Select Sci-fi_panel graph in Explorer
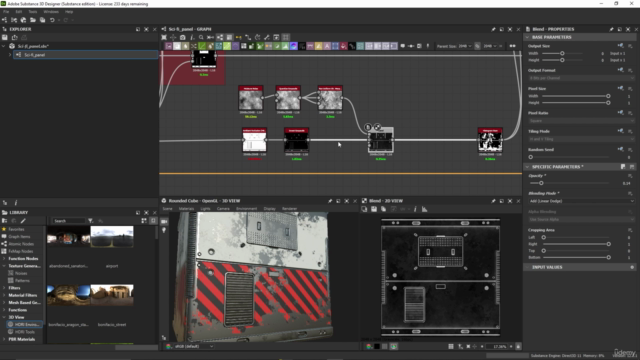The width and height of the screenshot is (640, 360). (86, 55)
